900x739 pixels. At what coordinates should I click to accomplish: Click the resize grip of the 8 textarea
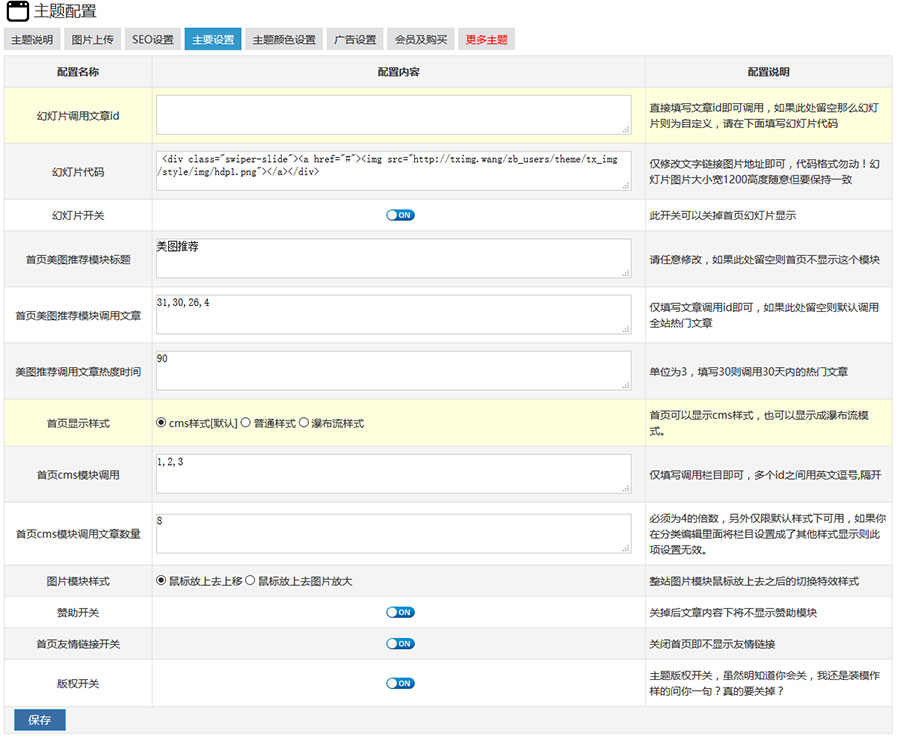[x=626, y=549]
